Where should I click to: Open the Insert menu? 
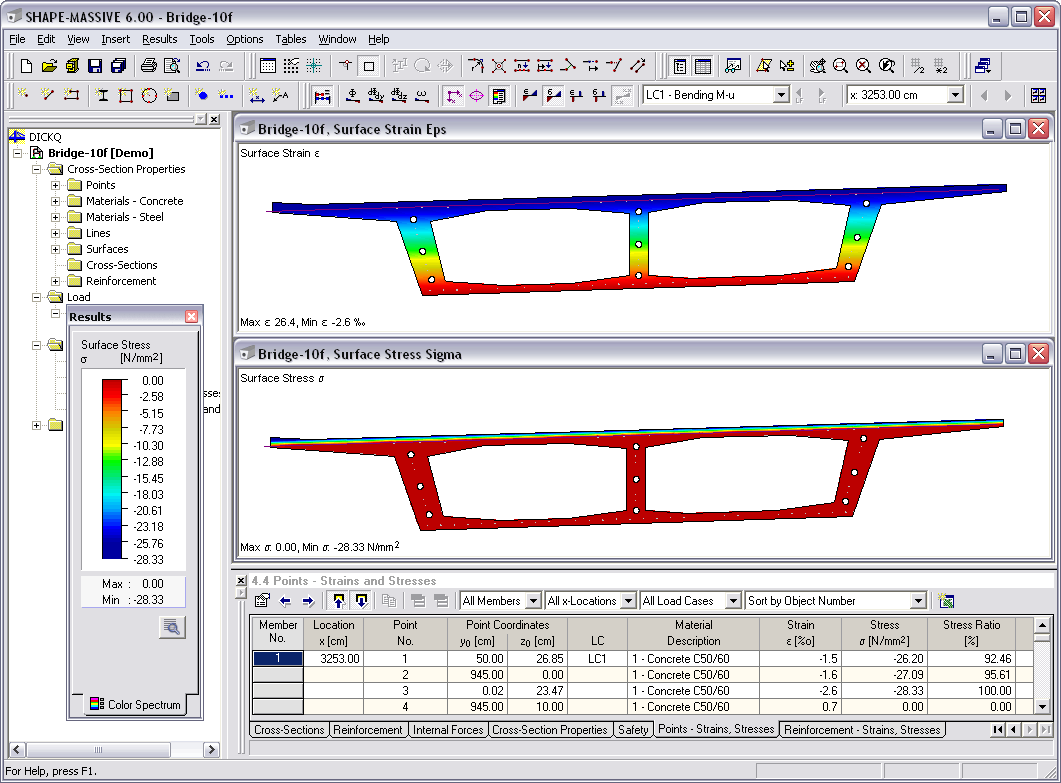point(116,39)
